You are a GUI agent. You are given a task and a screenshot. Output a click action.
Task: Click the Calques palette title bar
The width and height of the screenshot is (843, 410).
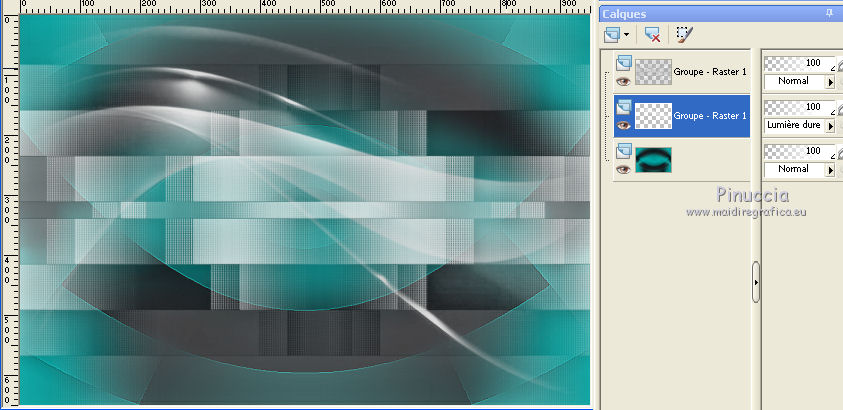pos(720,13)
